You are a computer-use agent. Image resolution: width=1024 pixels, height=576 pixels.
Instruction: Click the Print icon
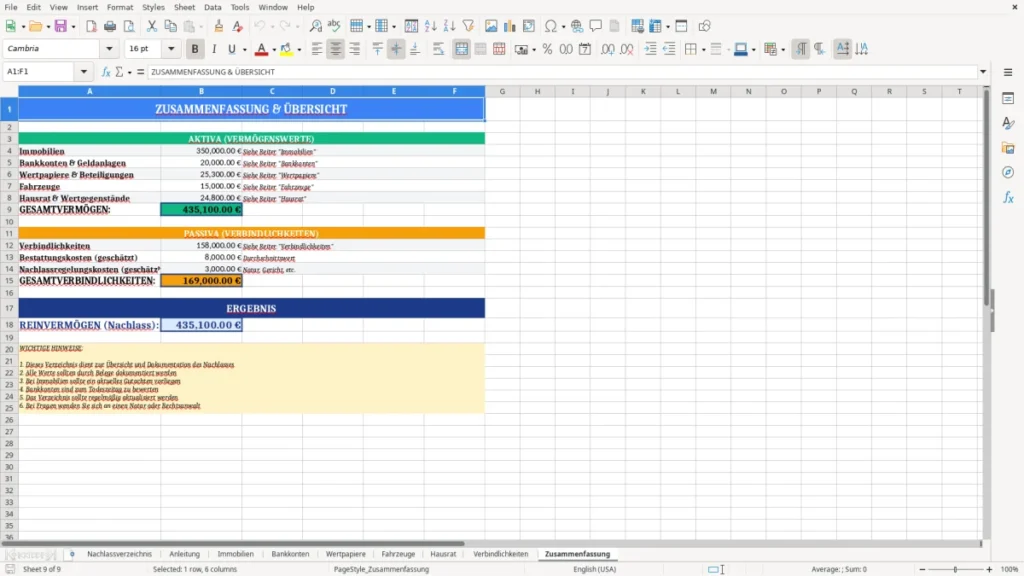tap(110, 26)
